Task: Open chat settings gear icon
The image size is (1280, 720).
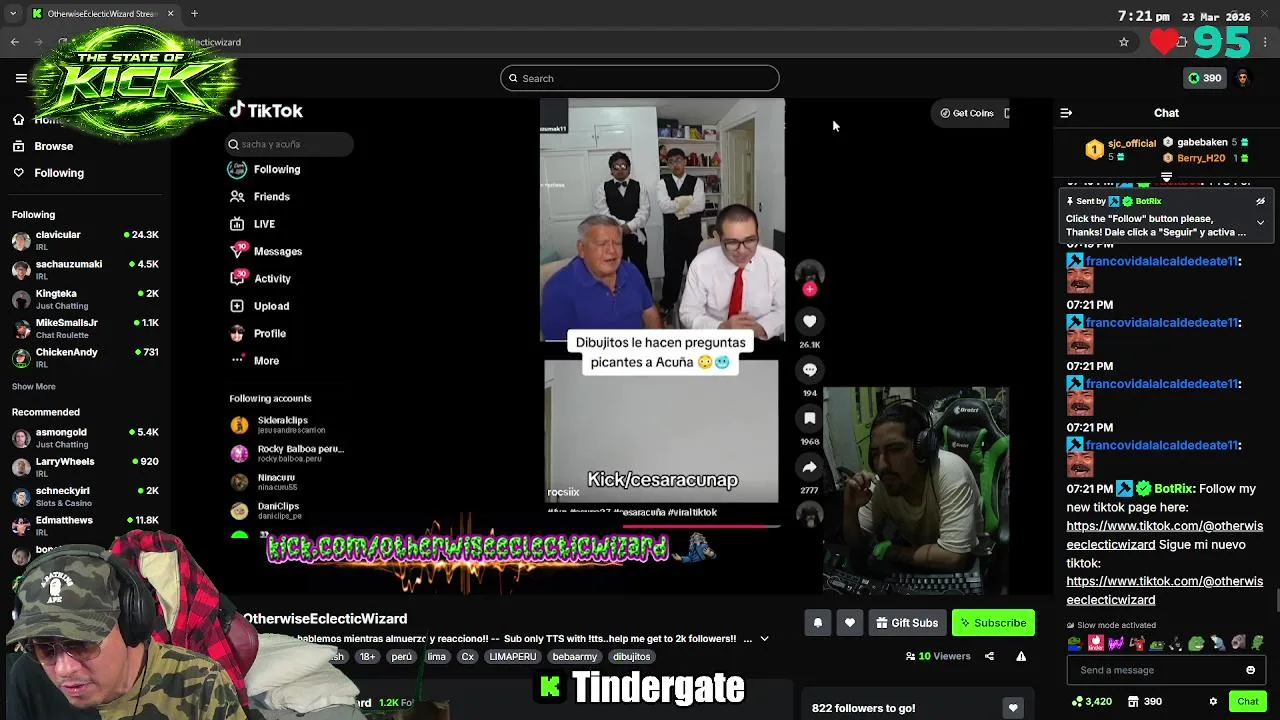Action: (1213, 702)
